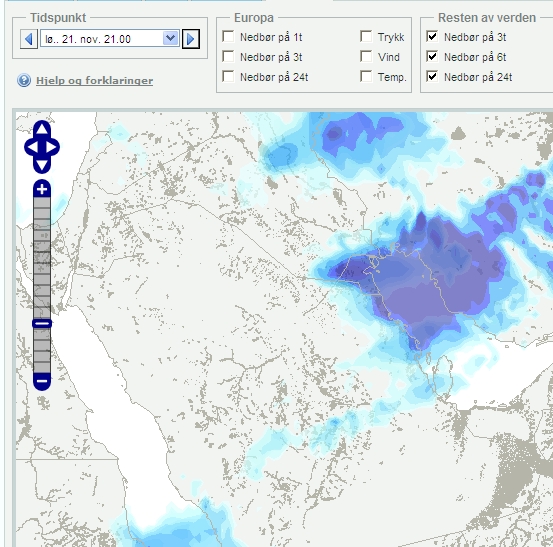Viewport: 553px width, 547px height.
Task: Toggle the Vind checkbox
Action: pyautogui.click(x=366, y=56)
